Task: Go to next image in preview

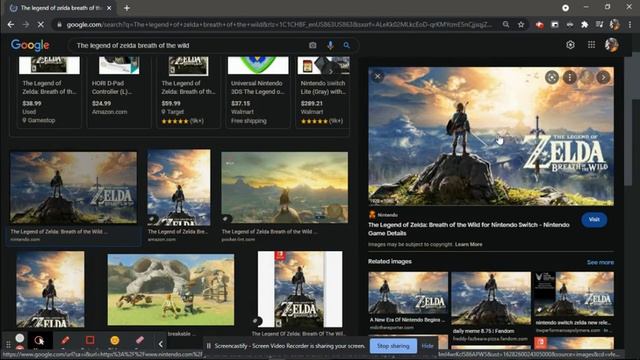Action: pyautogui.click(x=603, y=77)
